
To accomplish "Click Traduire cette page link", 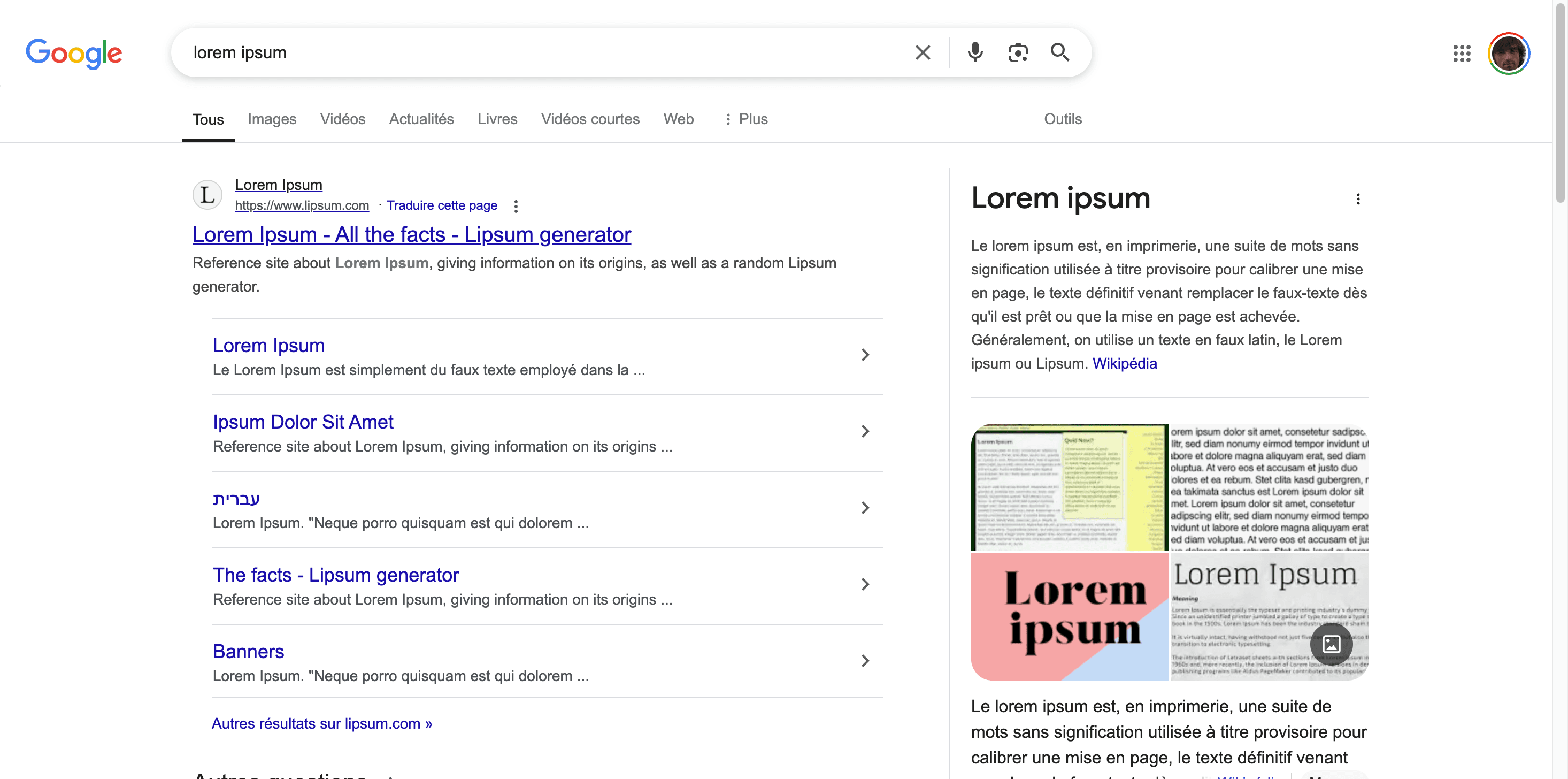I will point(442,205).
